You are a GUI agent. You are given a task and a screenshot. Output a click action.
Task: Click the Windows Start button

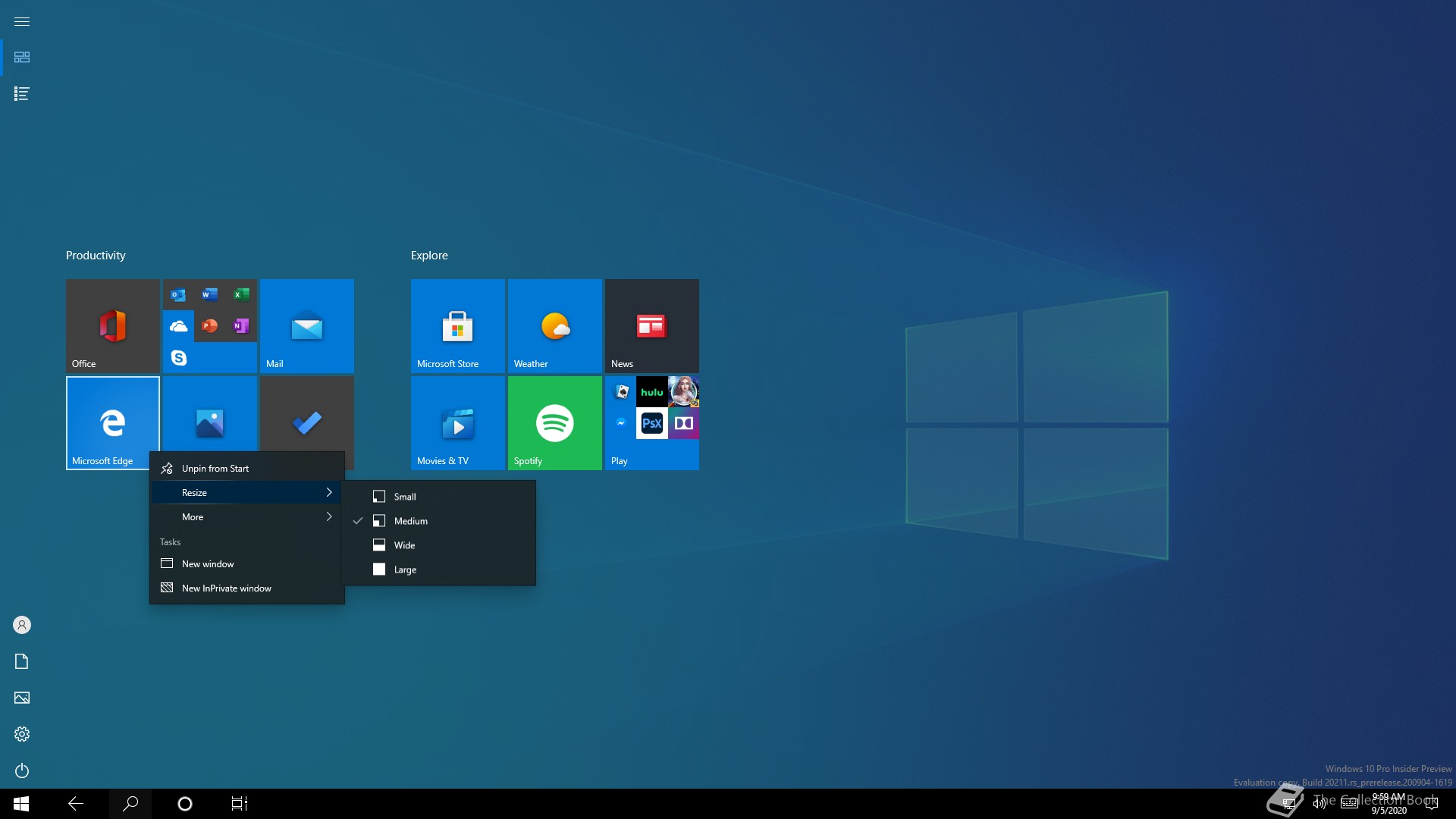click(x=21, y=804)
